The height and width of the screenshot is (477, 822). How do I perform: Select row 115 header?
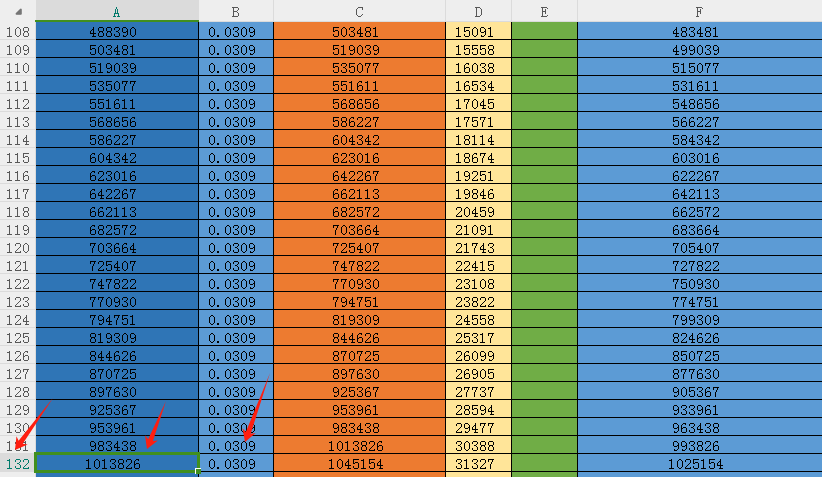click(x=18, y=158)
